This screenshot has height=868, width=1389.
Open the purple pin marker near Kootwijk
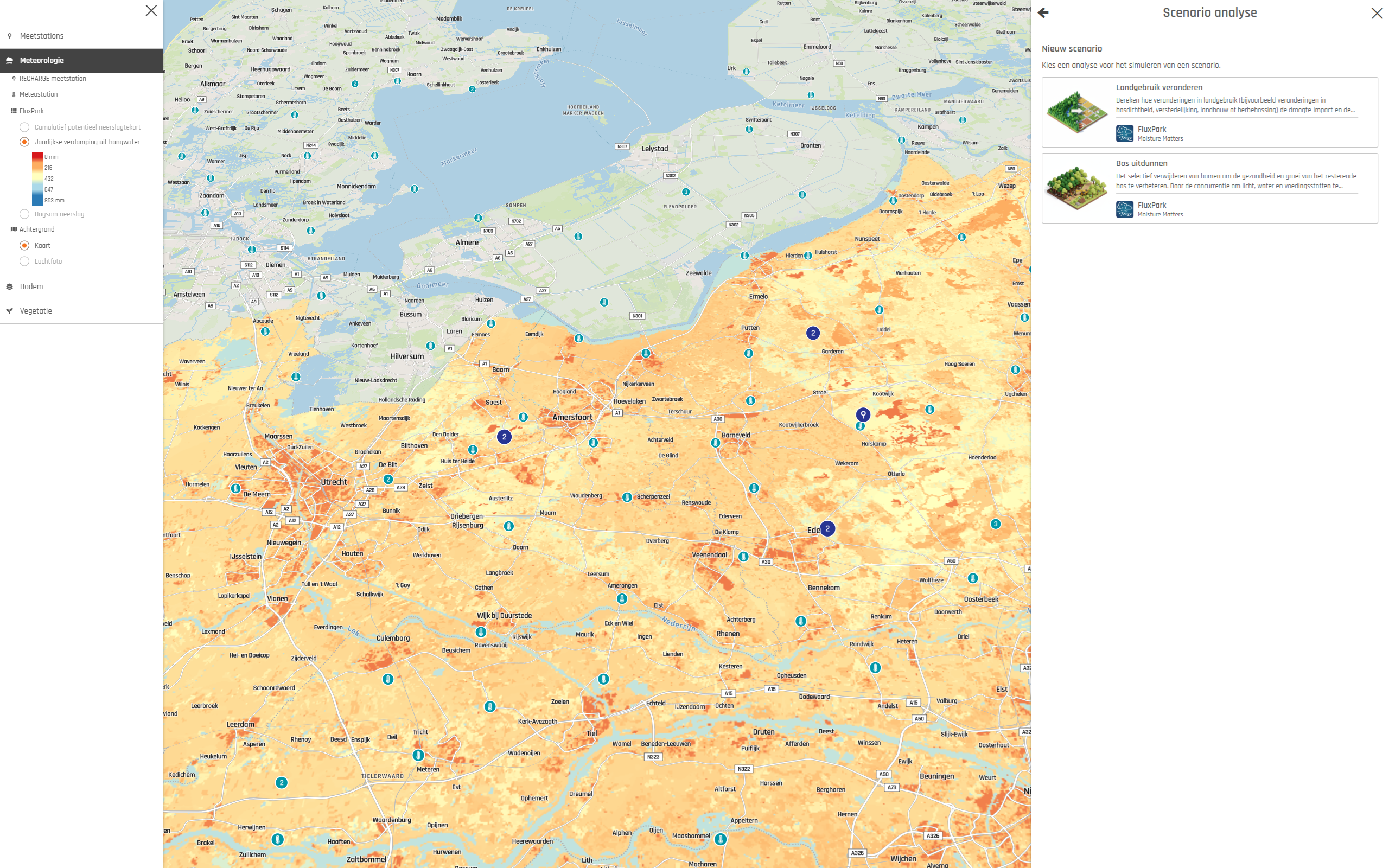pyautogui.click(x=863, y=414)
